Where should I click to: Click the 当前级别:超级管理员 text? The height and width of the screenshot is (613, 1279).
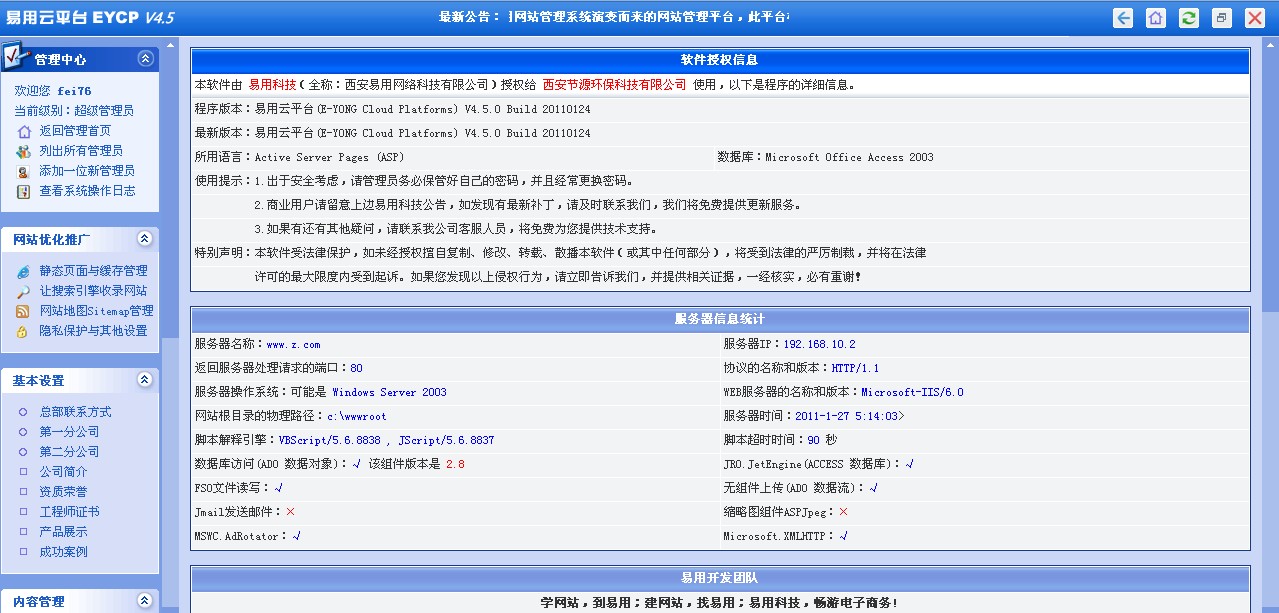coord(74,111)
